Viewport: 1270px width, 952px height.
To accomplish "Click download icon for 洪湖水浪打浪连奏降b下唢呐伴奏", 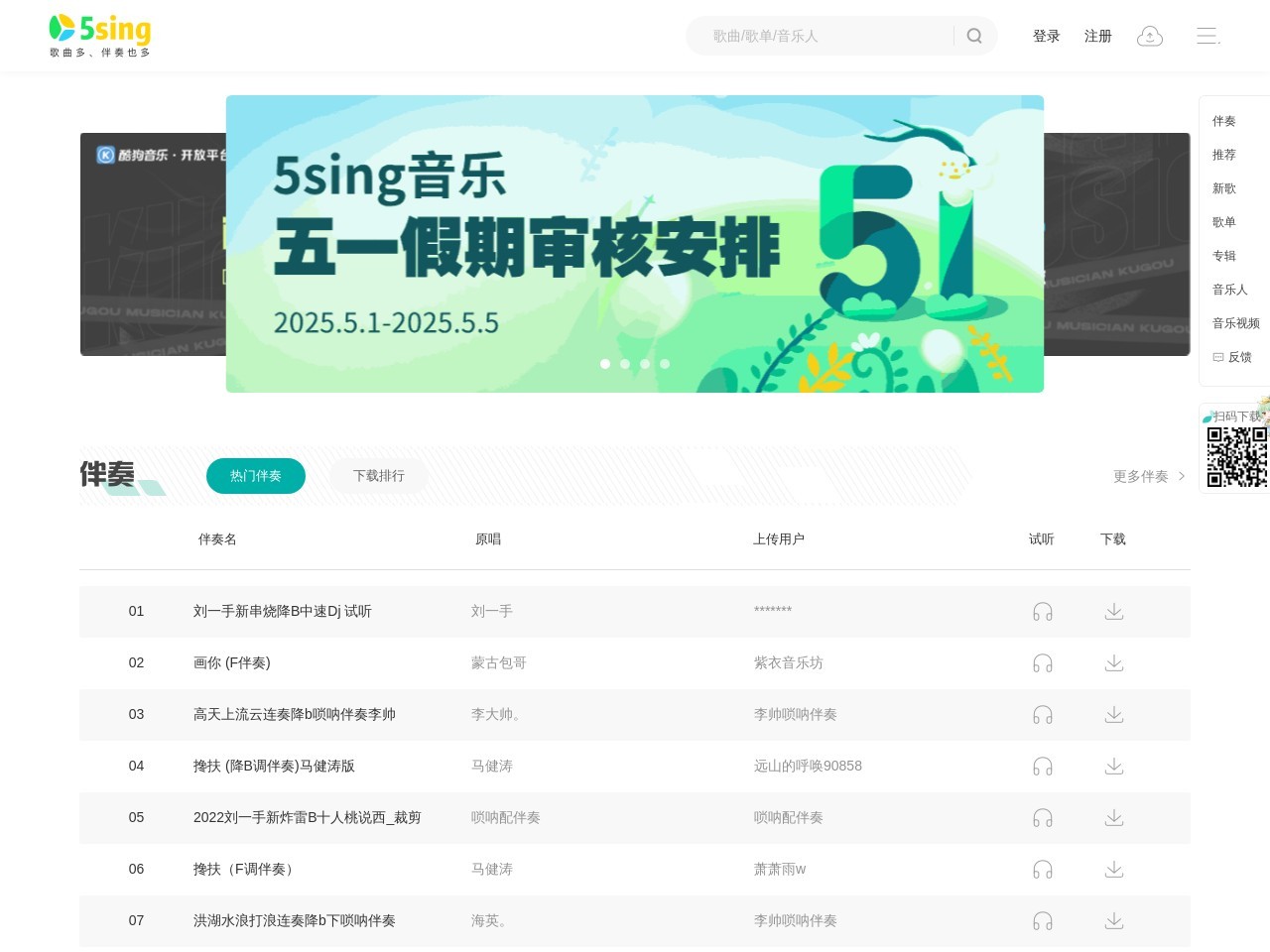I will click(x=1113, y=921).
